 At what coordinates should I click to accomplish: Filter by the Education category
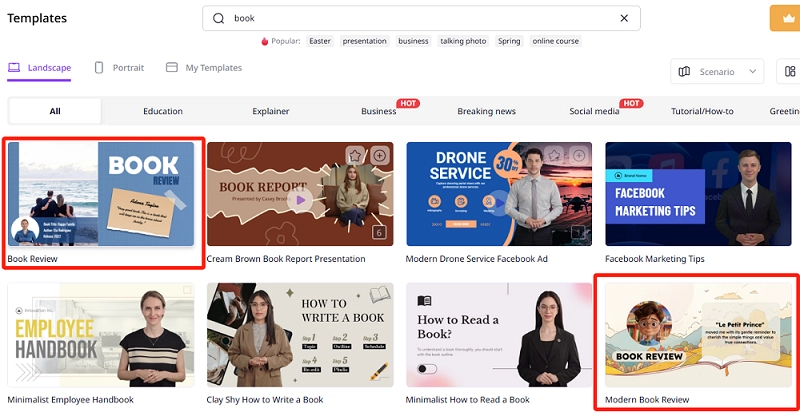(162, 111)
